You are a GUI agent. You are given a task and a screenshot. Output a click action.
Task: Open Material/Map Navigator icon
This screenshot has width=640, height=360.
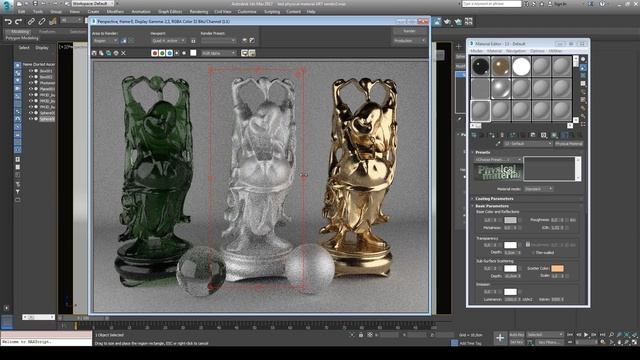583,124
